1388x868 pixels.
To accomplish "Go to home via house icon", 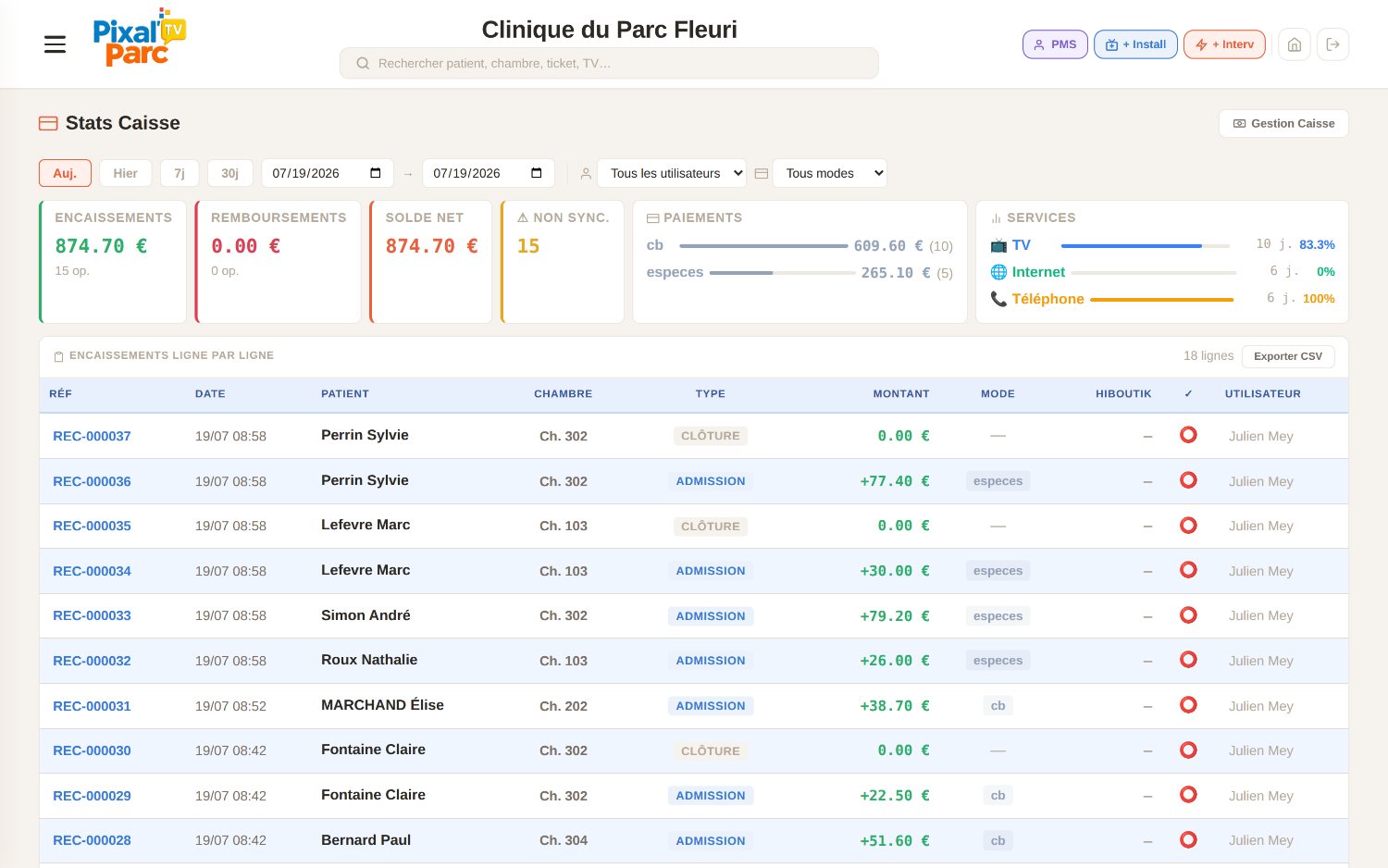I will tap(1295, 44).
